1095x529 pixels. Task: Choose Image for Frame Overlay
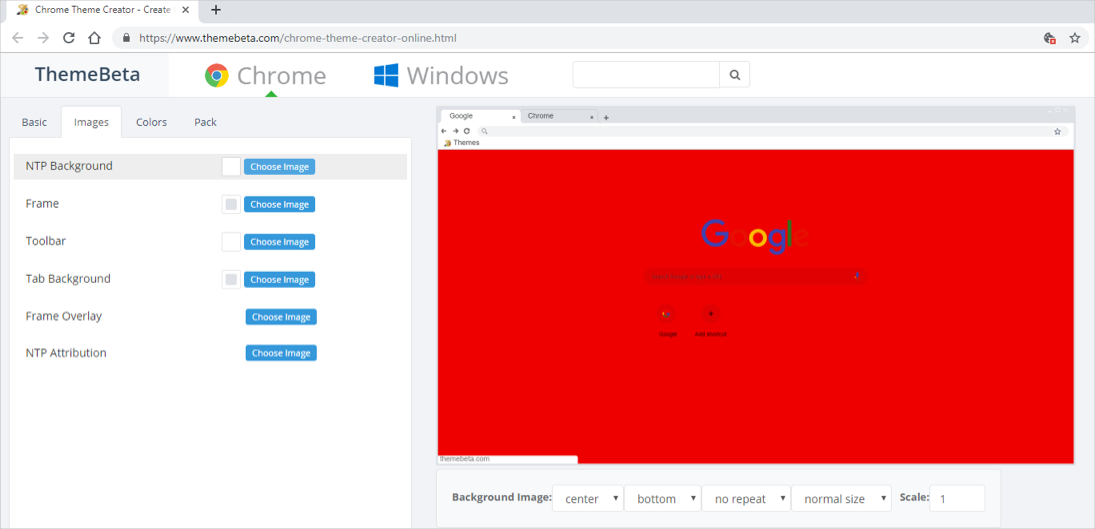pos(281,317)
